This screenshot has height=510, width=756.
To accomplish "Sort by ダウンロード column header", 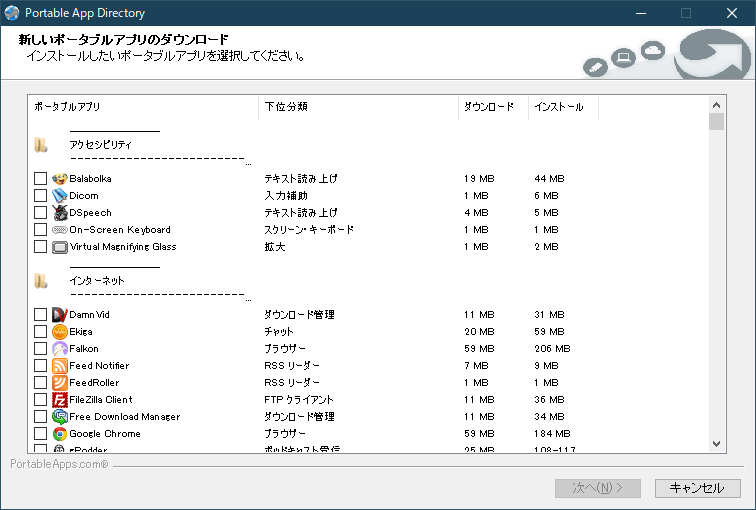I will tap(493, 107).
